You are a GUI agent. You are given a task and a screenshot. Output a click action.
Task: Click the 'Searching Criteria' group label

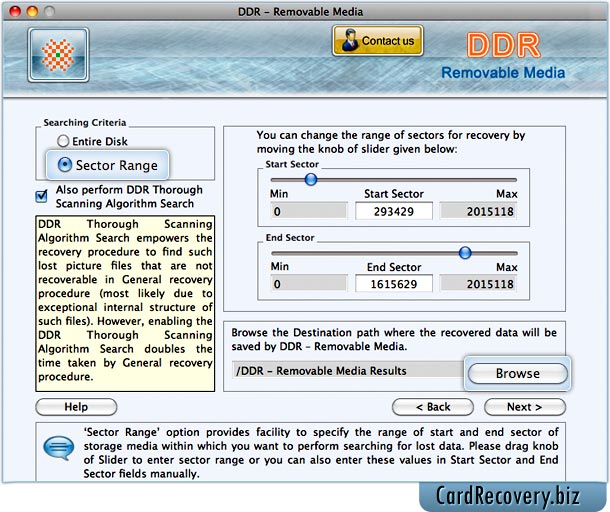[85, 123]
